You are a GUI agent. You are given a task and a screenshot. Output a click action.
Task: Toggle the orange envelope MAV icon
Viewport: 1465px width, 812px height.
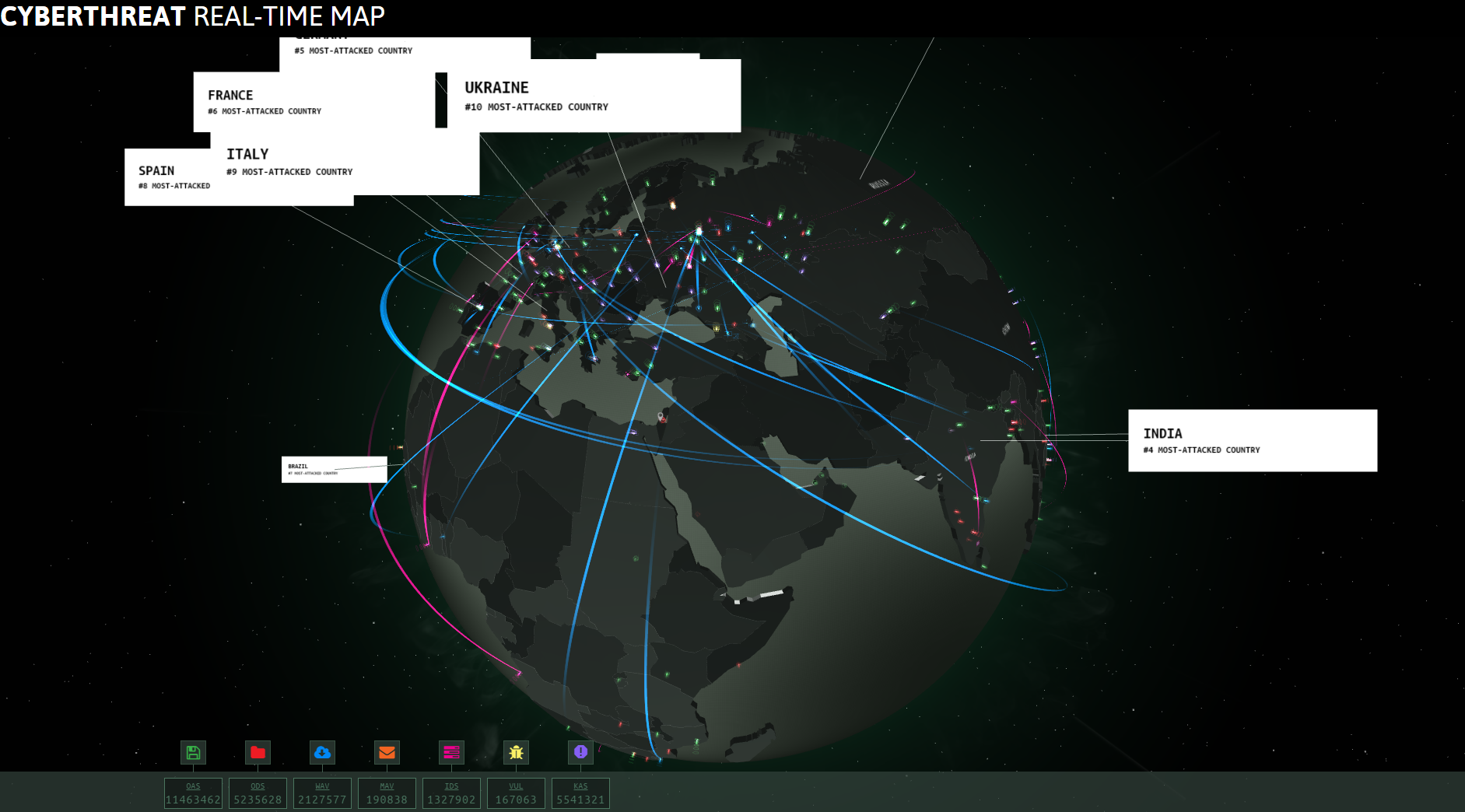point(387,752)
